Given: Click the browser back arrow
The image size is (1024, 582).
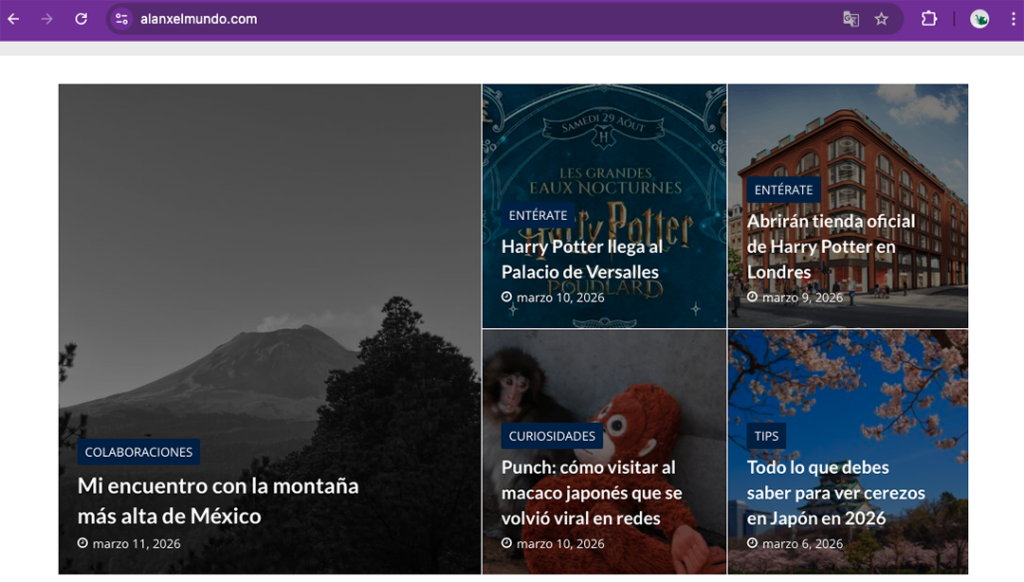Looking at the screenshot, I should tap(14, 19).
